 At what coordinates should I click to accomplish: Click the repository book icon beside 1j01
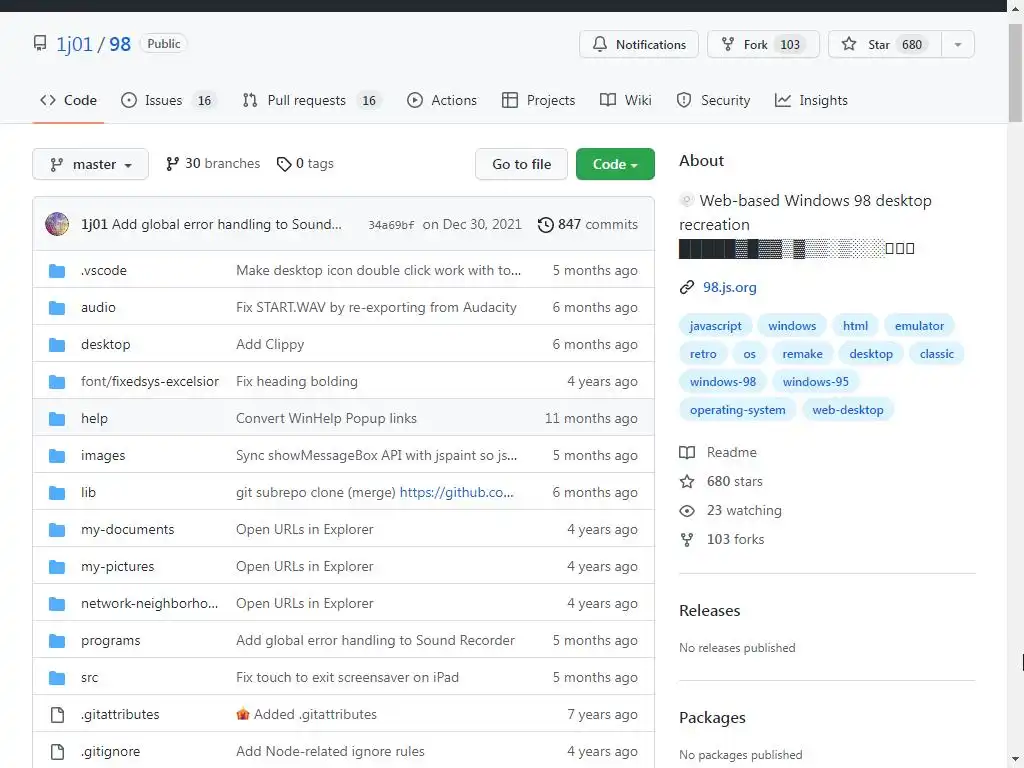click(40, 44)
